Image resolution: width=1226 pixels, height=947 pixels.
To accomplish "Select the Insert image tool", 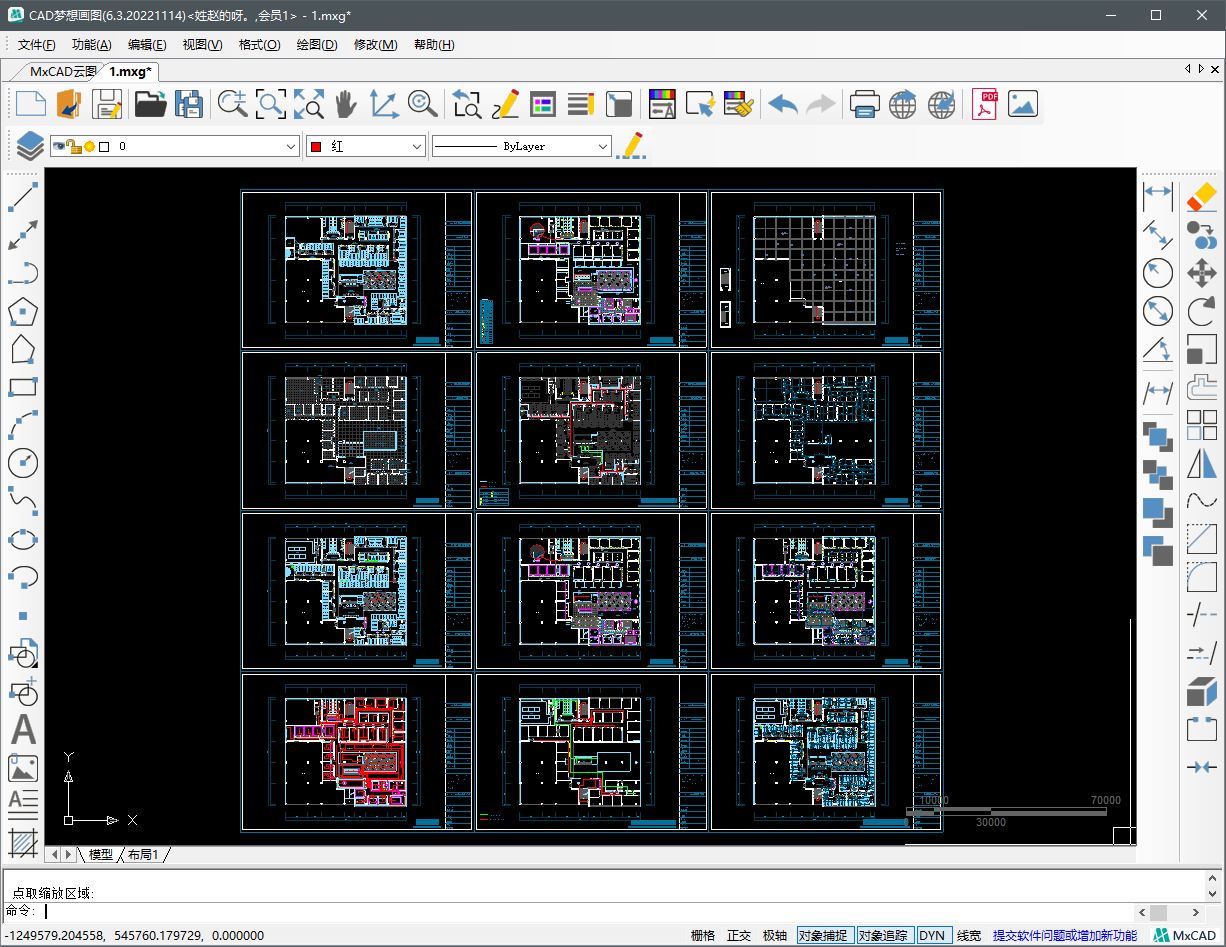I will [x=22, y=768].
